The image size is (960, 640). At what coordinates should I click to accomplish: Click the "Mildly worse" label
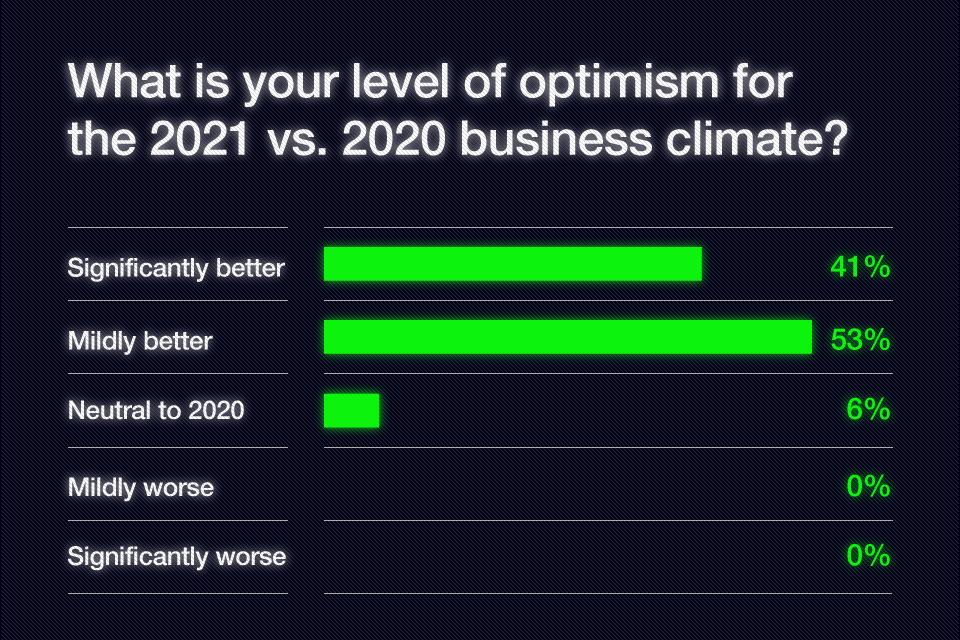coord(141,487)
